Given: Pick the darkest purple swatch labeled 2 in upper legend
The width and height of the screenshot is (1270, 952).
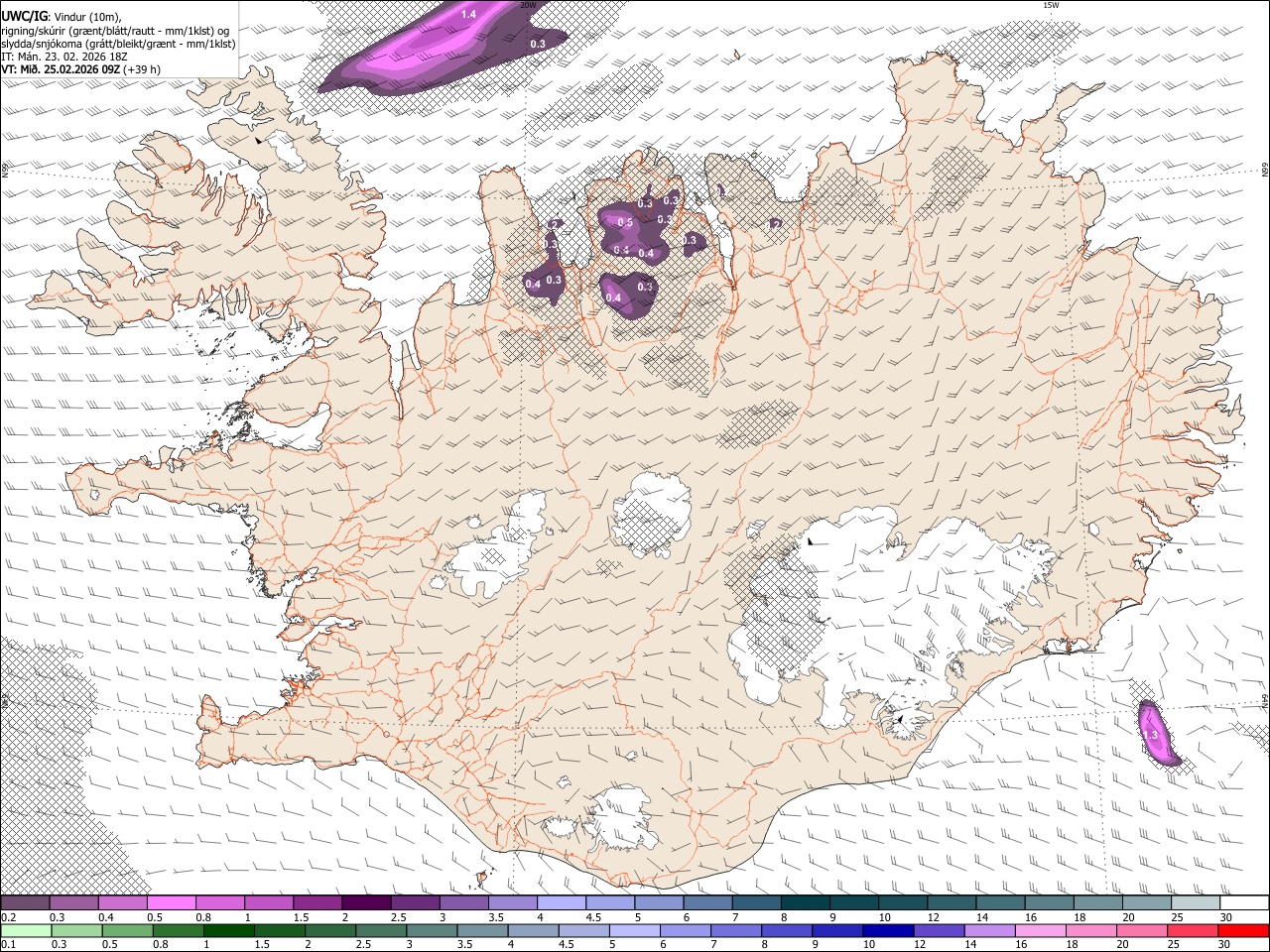Looking at the screenshot, I should click(x=365, y=902).
